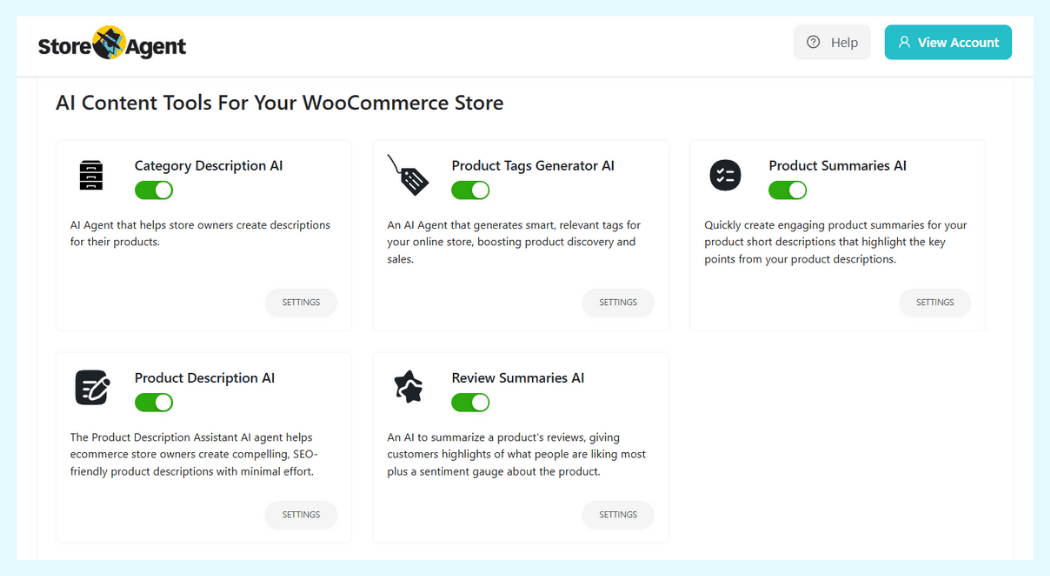Turn off the Product Tags Generator AI toggle
Screen dimensions: 1050x576
pyautogui.click(x=470, y=190)
